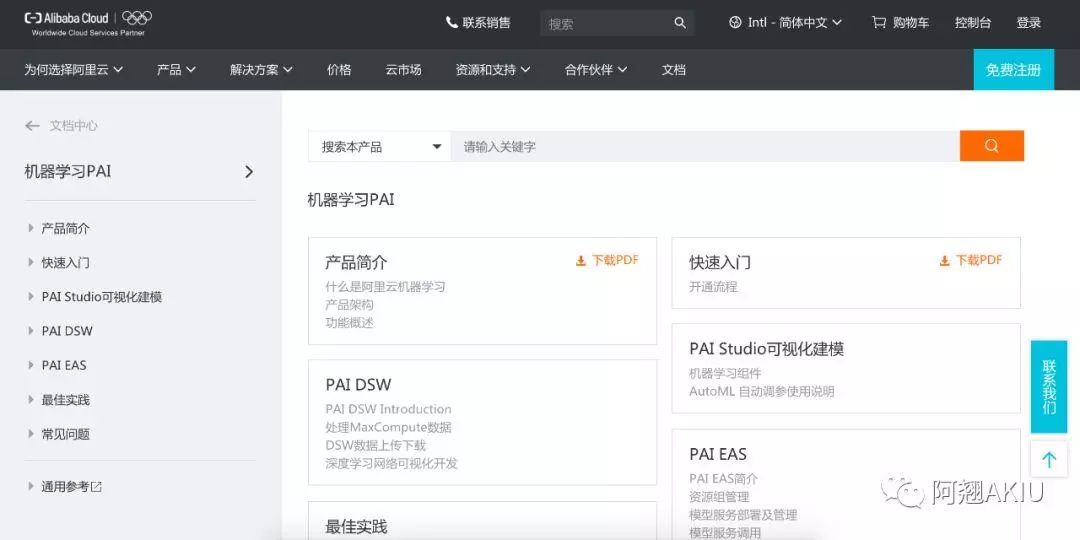Viewport: 1080px width, 540px height.
Task: Click the download icon in 快速入门 card
Action: click(944, 260)
